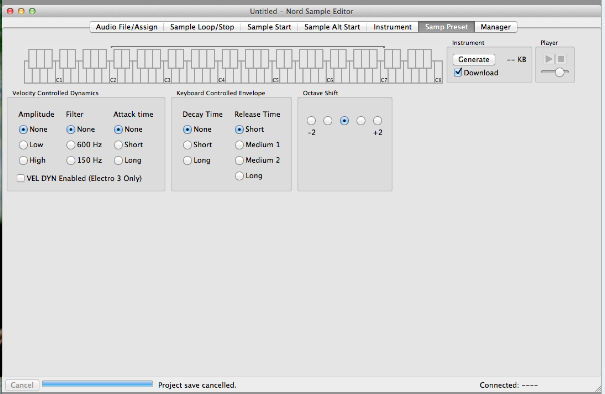Click the Cancel button

coord(22,385)
